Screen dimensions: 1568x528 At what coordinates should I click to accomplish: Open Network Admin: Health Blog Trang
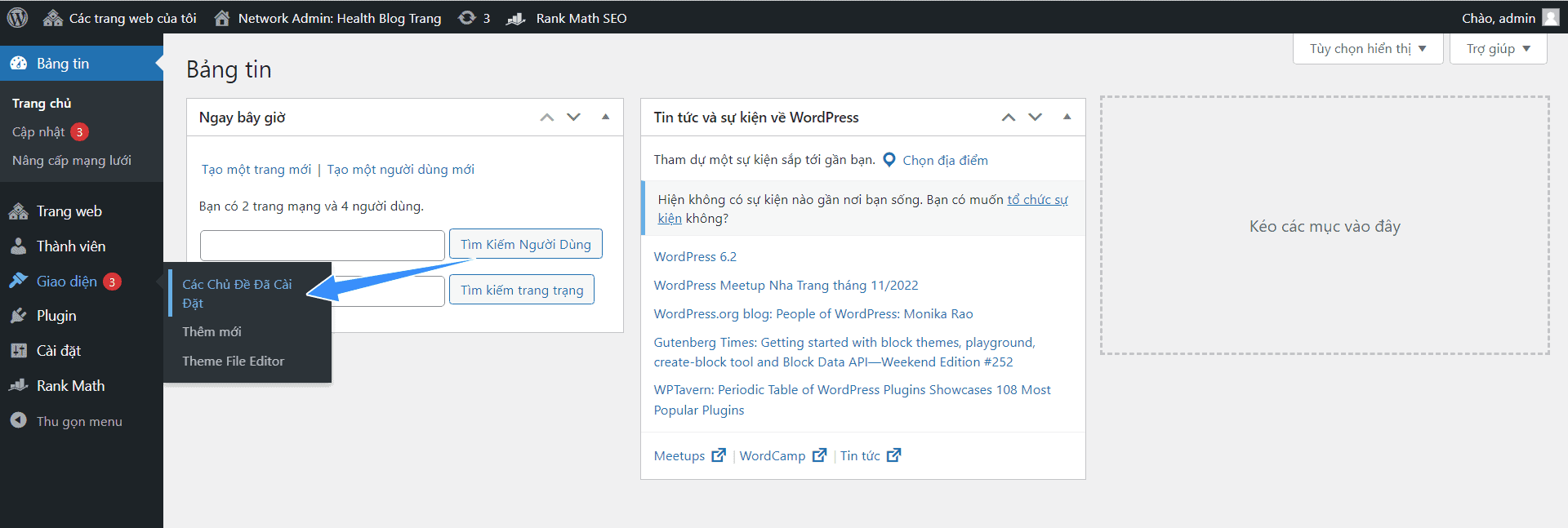(327, 18)
